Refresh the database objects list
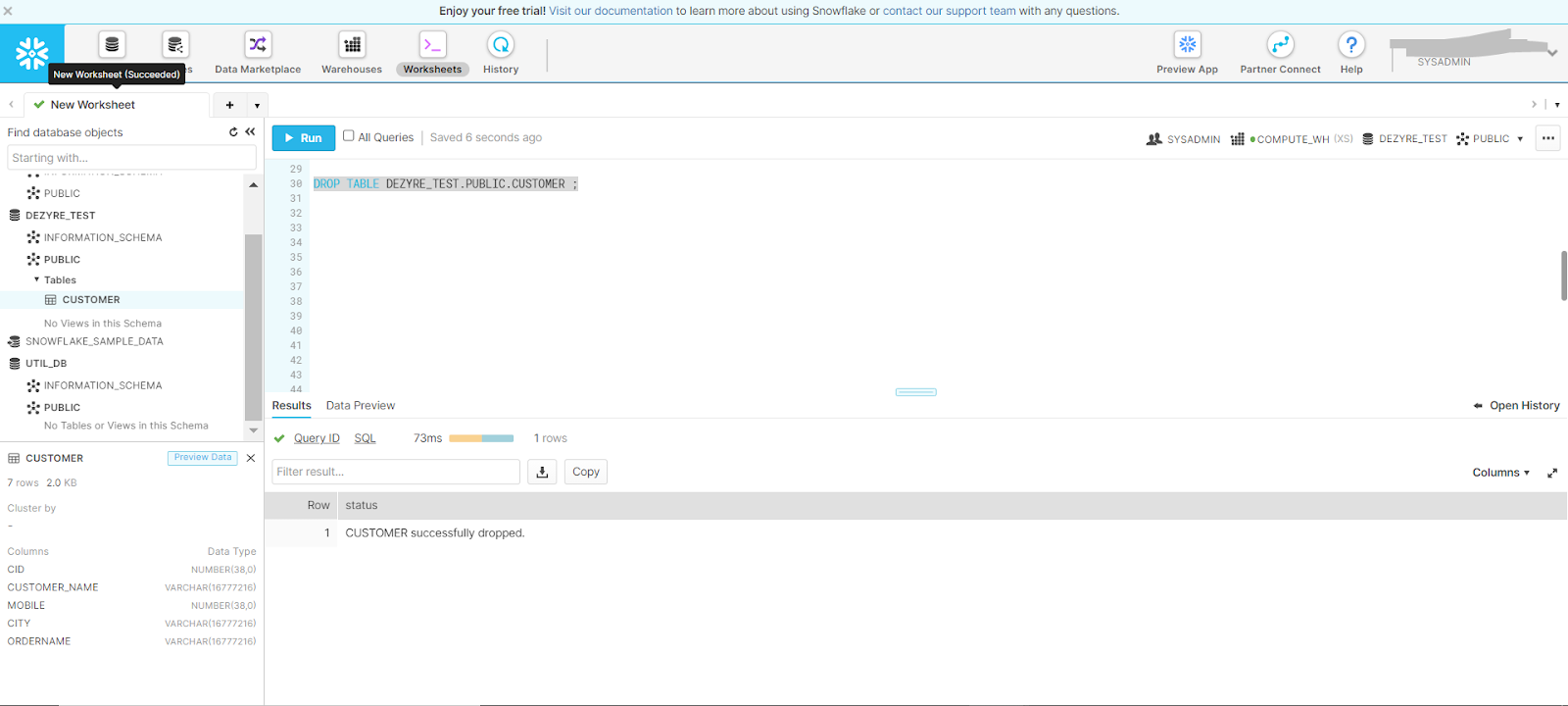Screen dimensions: 1568x706 233,132
